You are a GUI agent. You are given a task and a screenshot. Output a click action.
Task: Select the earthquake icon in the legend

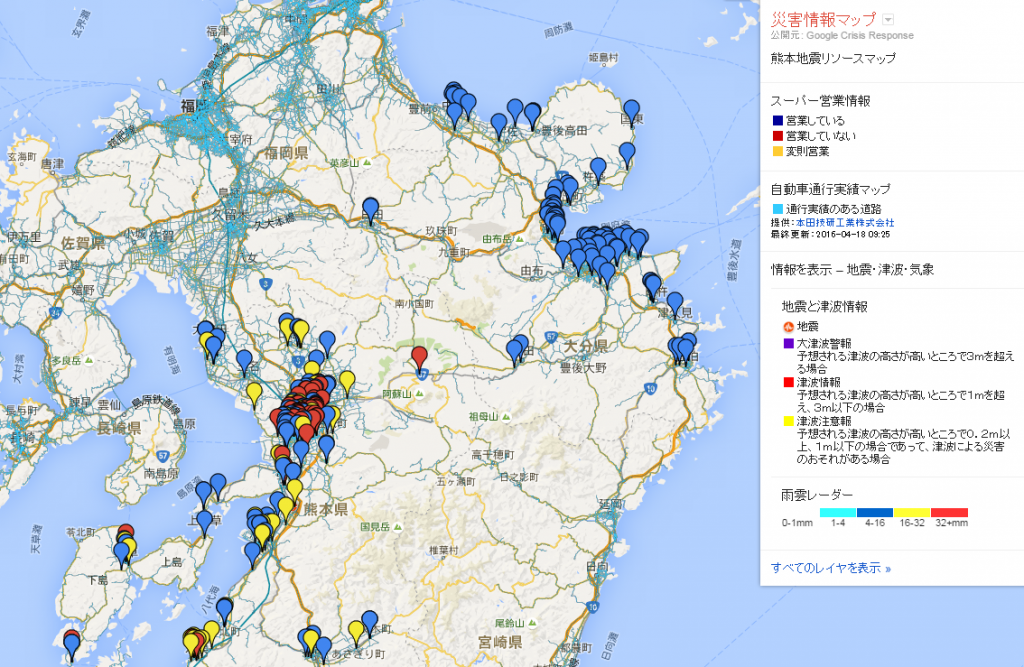787,327
